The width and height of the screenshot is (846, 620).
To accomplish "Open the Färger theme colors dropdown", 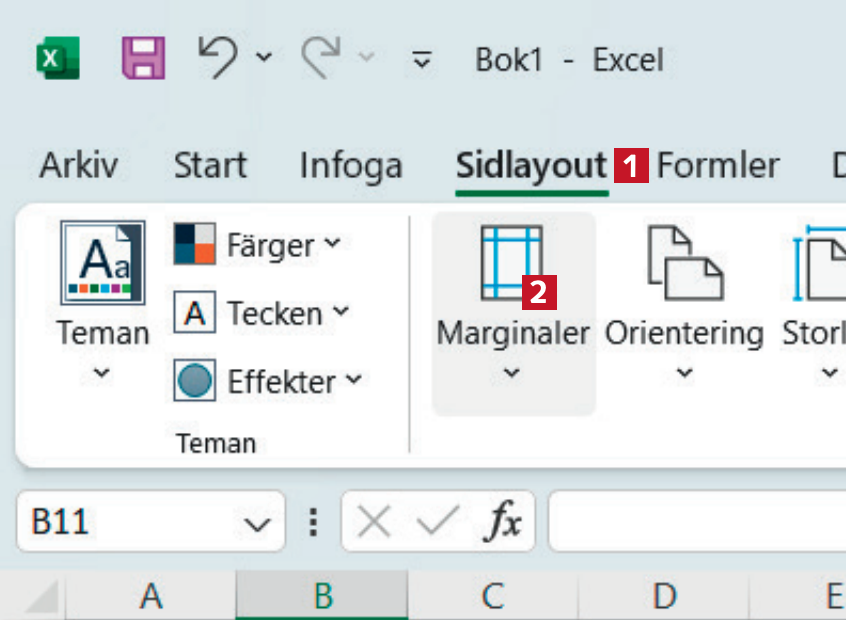I will (x=258, y=245).
